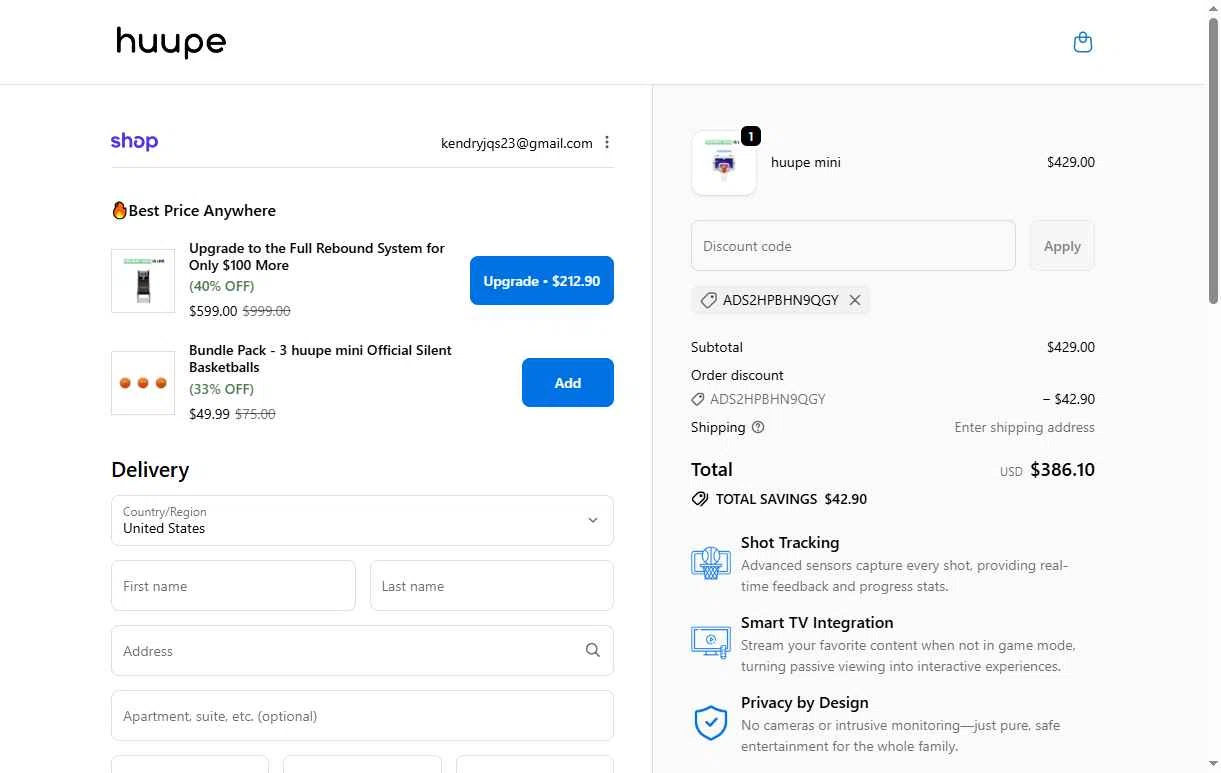Open the Country/Region dropdown
The height and width of the screenshot is (773, 1221).
pos(362,520)
